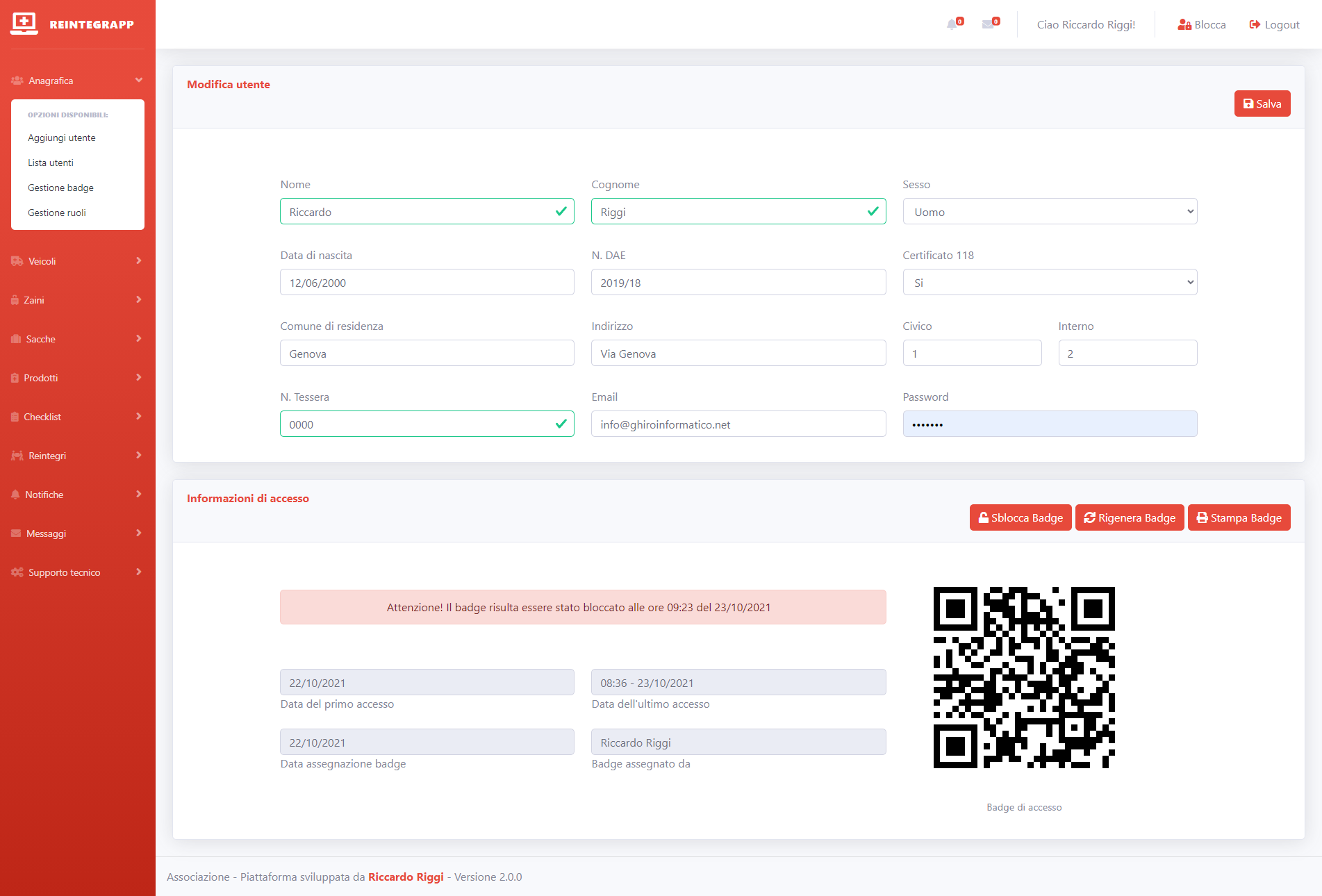Expand the Reintegri menu chevron
Screen dimensions: 1322x896
coord(139,455)
